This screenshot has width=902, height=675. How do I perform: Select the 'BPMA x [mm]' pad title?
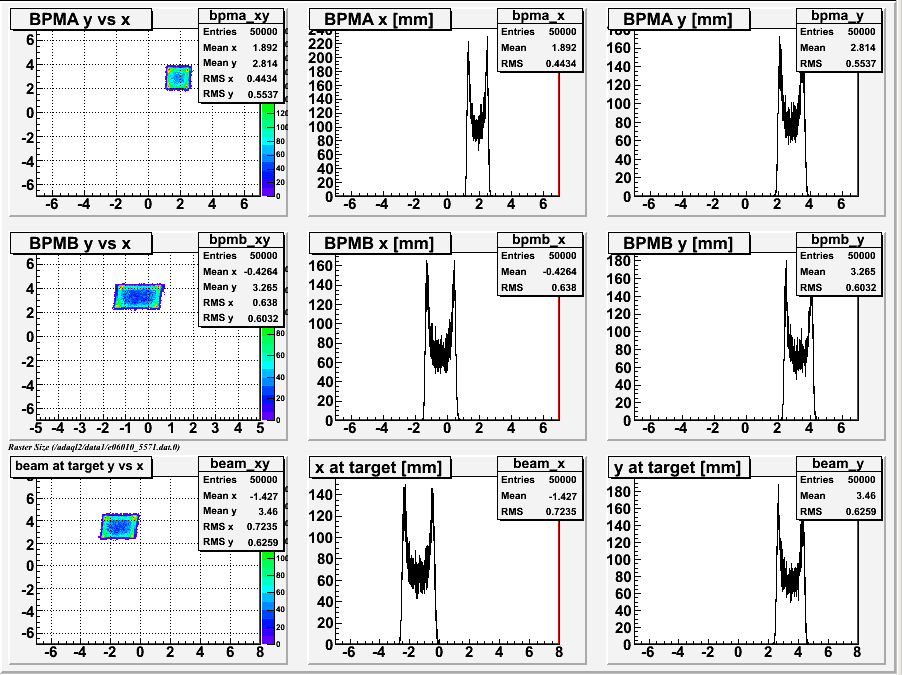[380, 19]
